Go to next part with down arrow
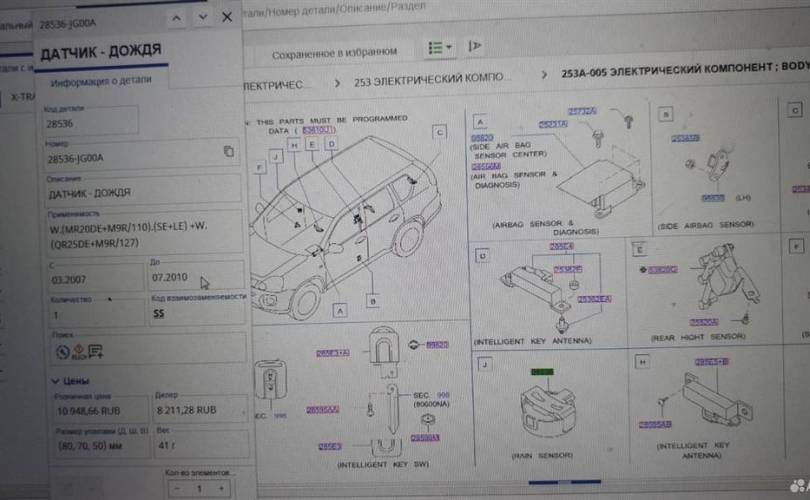 [x=203, y=17]
